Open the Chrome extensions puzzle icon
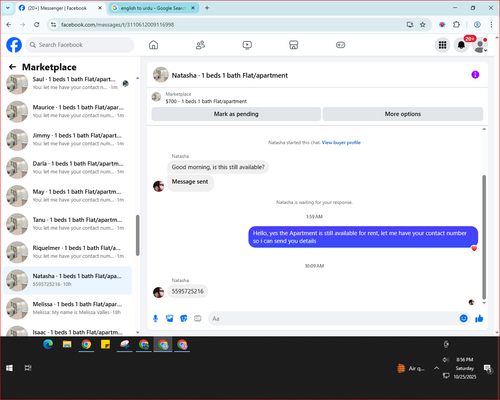The height and width of the screenshot is (400, 500). coord(456,25)
